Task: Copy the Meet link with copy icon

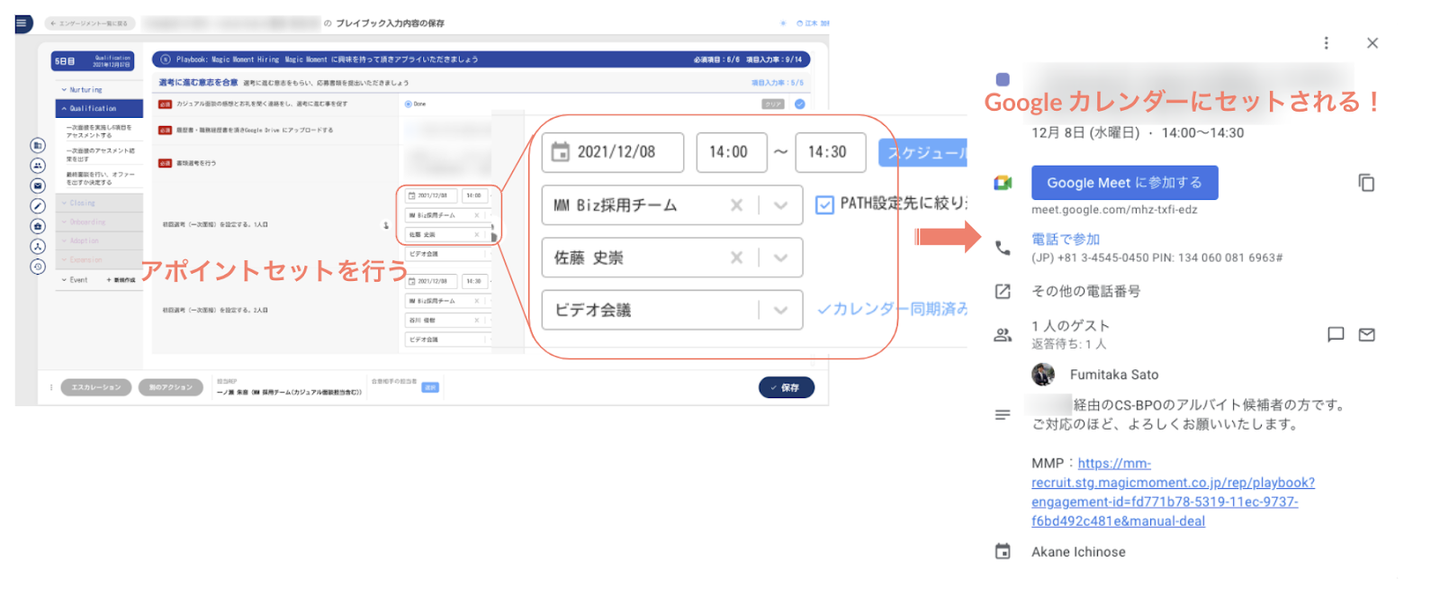Action: coord(1367,183)
